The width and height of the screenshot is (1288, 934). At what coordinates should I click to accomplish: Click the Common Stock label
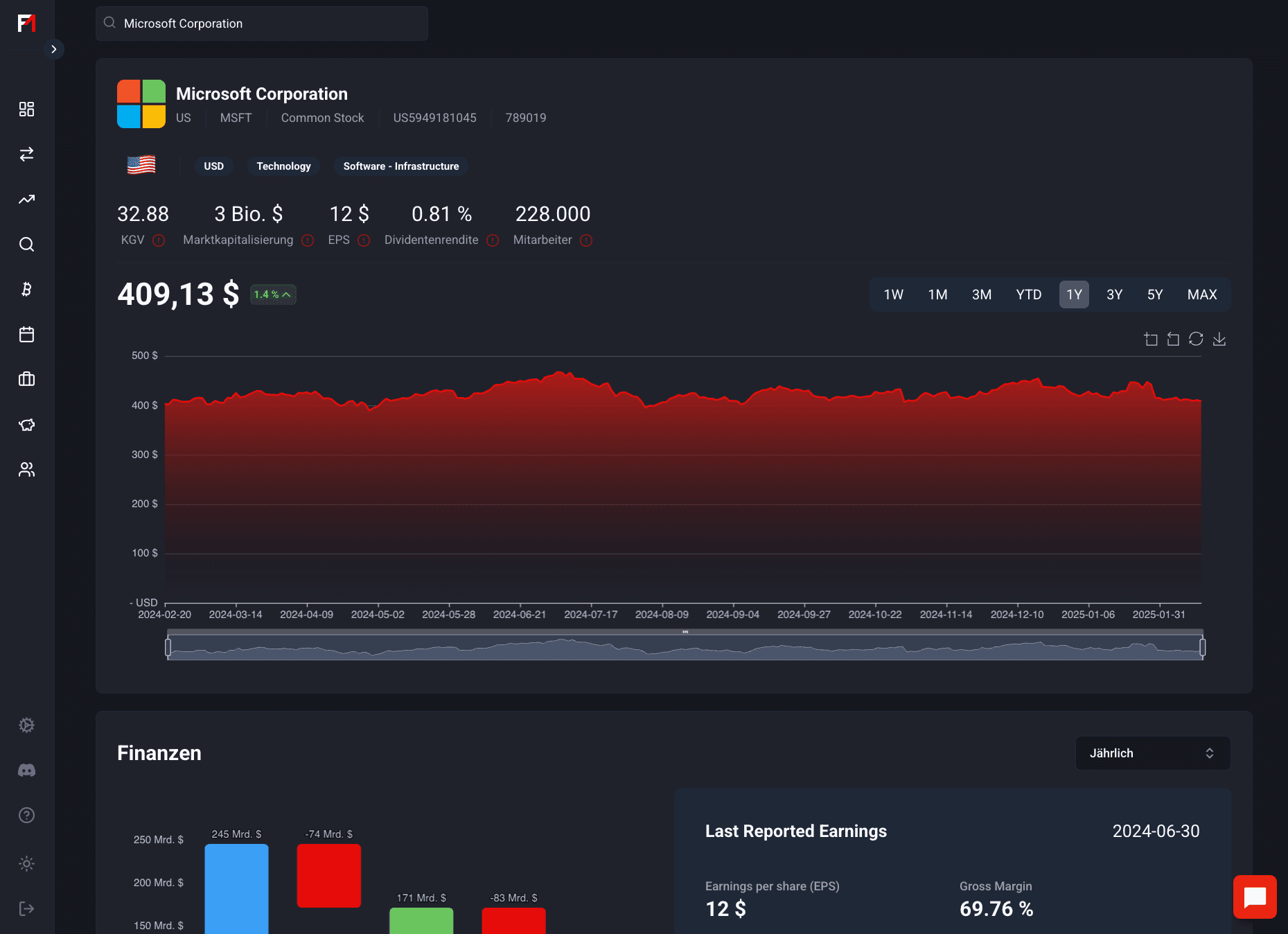(323, 118)
